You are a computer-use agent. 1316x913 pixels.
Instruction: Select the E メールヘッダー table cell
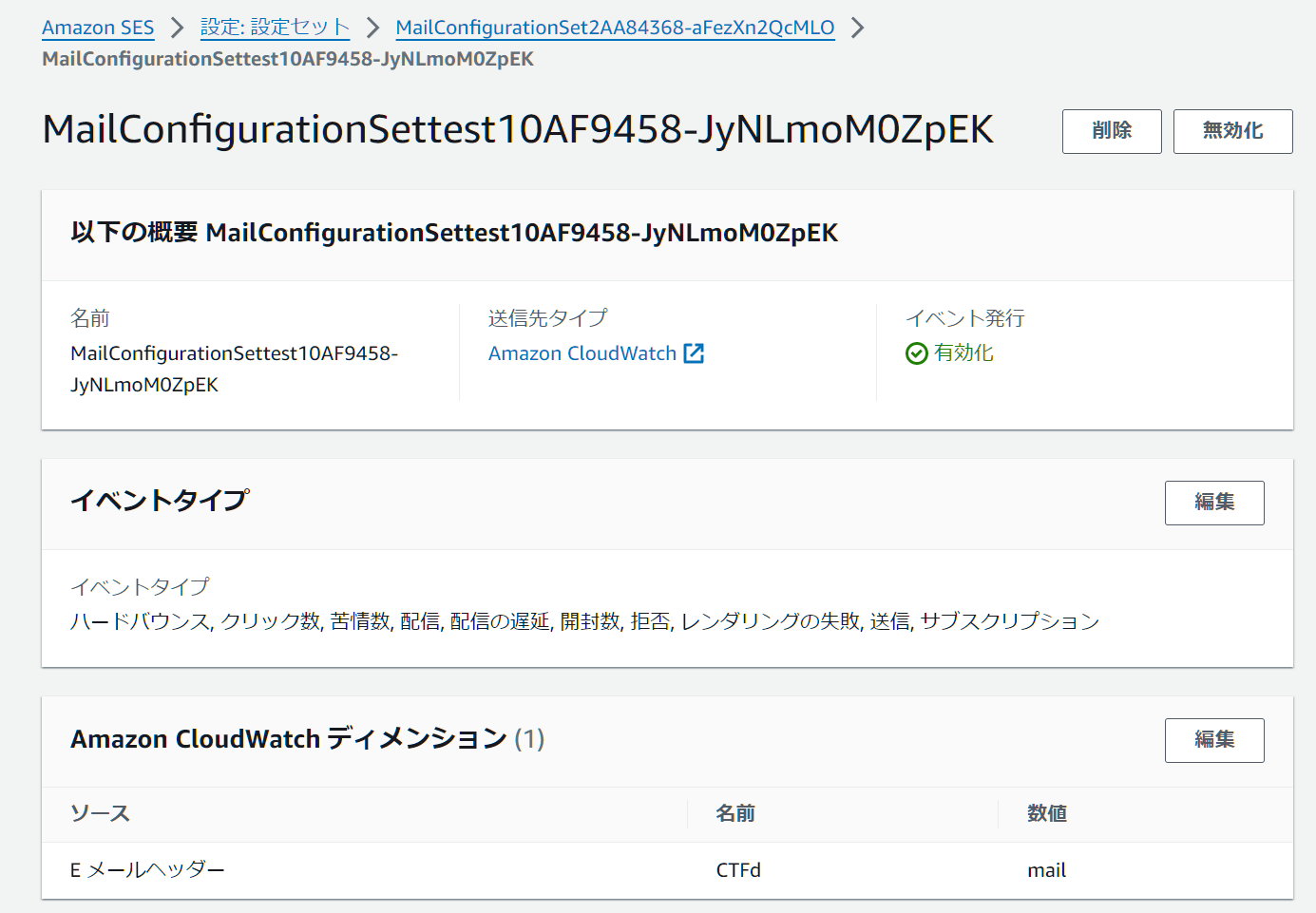[x=147, y=870]
